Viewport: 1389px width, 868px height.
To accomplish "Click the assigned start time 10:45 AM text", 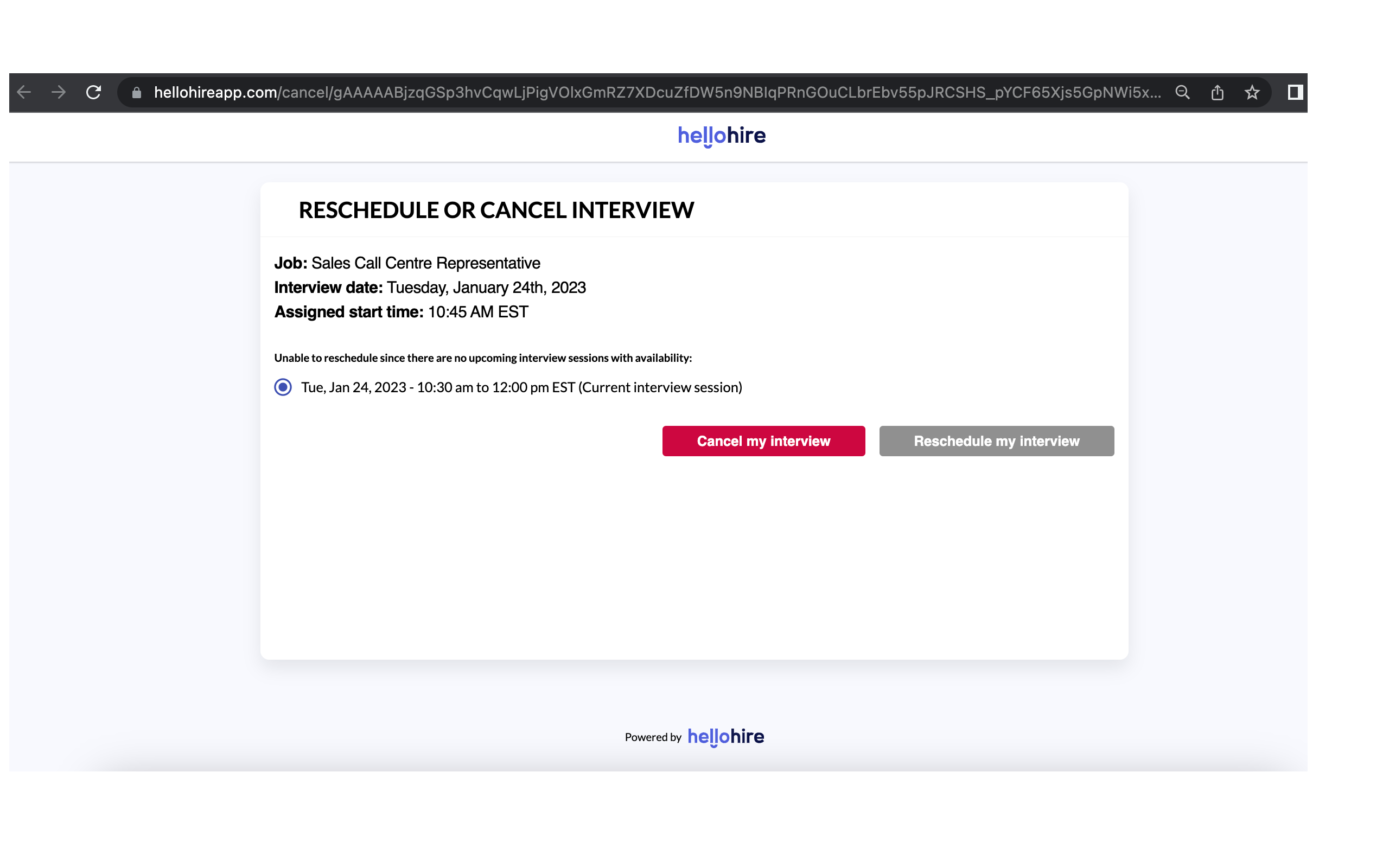I will pos(477,312).
